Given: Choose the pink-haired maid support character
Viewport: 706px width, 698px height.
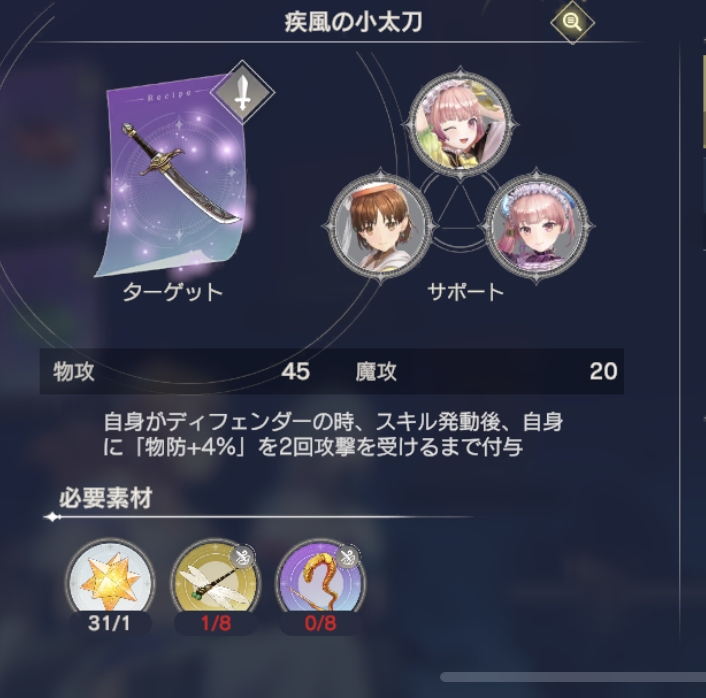Looking at the screenshot, I should click(536, 225).
